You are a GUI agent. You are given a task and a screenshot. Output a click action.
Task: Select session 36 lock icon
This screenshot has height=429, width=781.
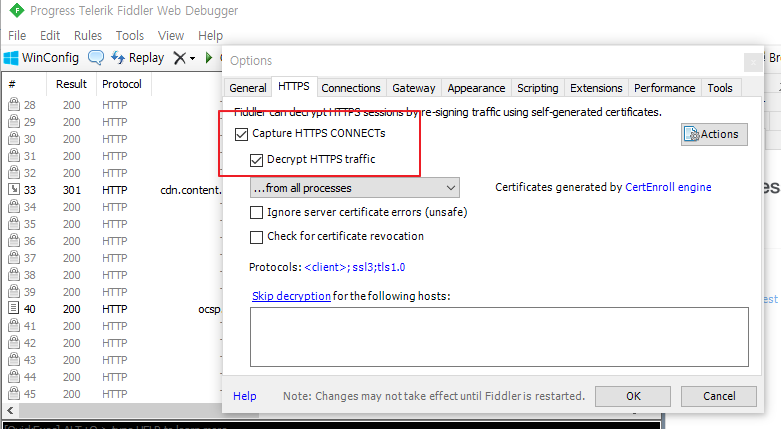[x=14, y=240]
